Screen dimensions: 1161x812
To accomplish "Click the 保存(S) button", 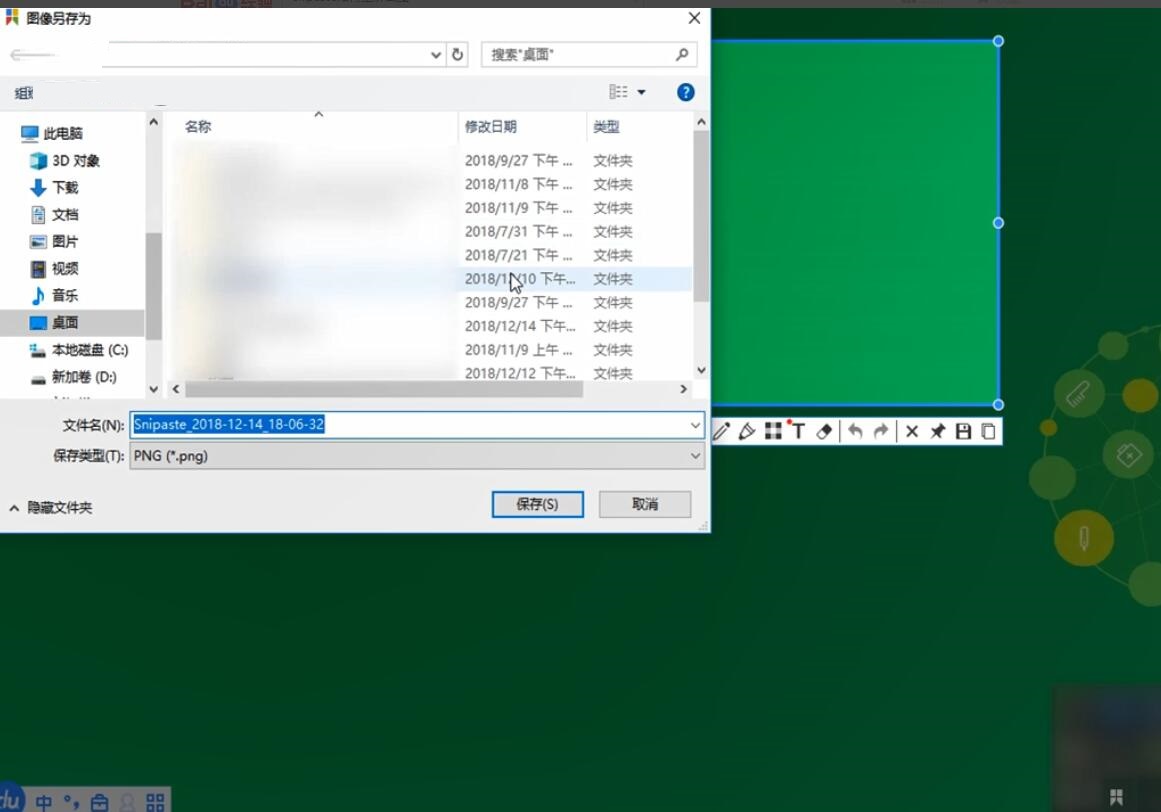I will tap(537, 504).
